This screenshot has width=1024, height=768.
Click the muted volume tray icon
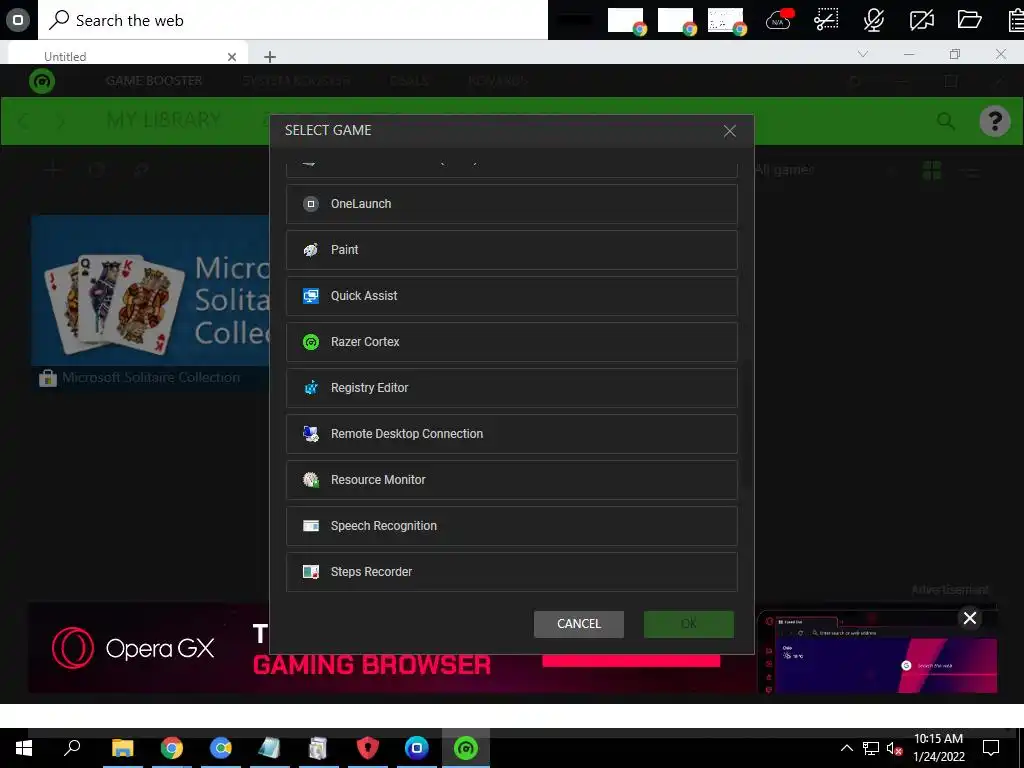[x=895, y=748]
